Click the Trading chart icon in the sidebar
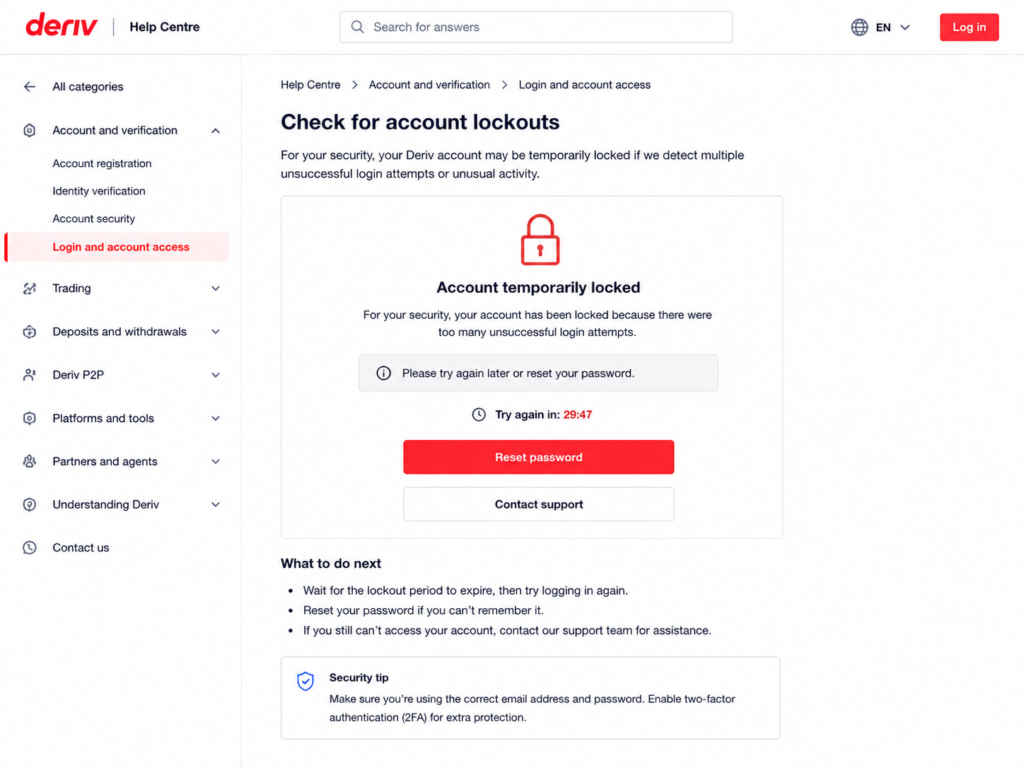Screen dimensions: 1024x768 coord(29,289)
